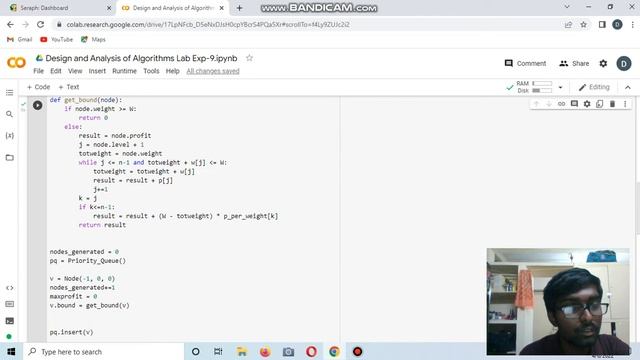
Task: Move cell up arrow
Action: tap(536, 104)
